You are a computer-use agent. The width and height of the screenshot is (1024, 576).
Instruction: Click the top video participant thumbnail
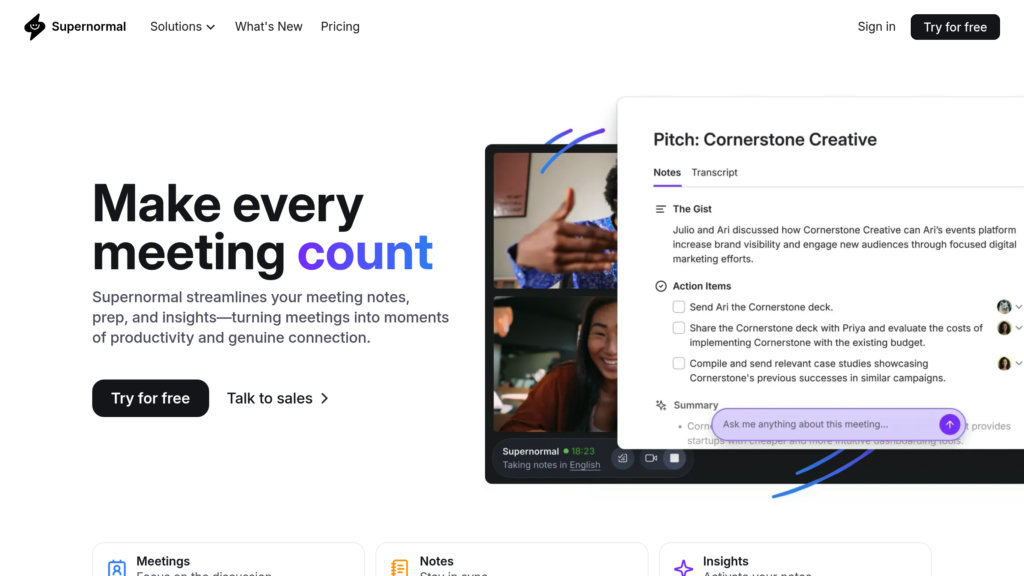[555, 220]
